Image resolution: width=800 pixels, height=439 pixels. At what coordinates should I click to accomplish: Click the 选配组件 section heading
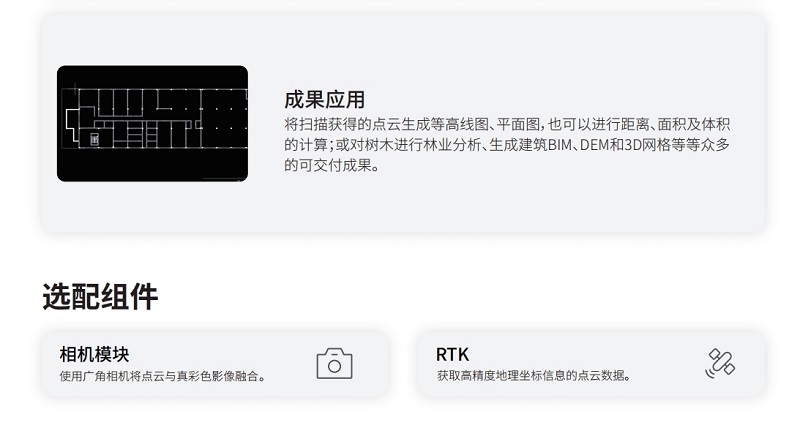(x=100, y=297)
